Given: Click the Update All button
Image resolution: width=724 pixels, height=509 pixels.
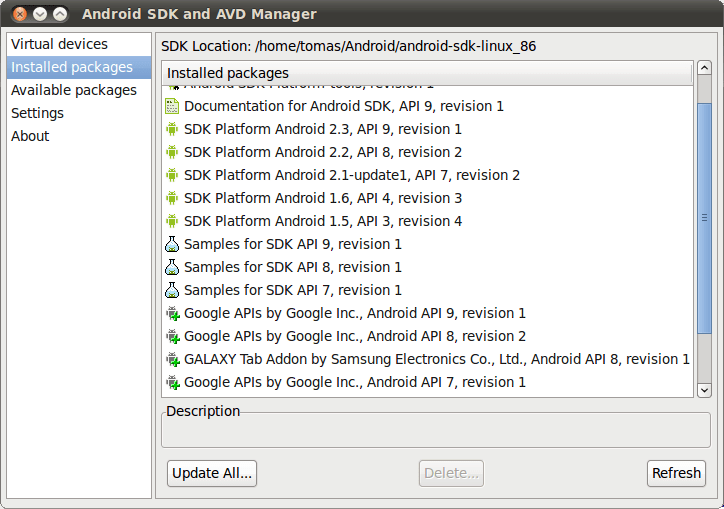Looking at the screenshot, I should (212, 473).
